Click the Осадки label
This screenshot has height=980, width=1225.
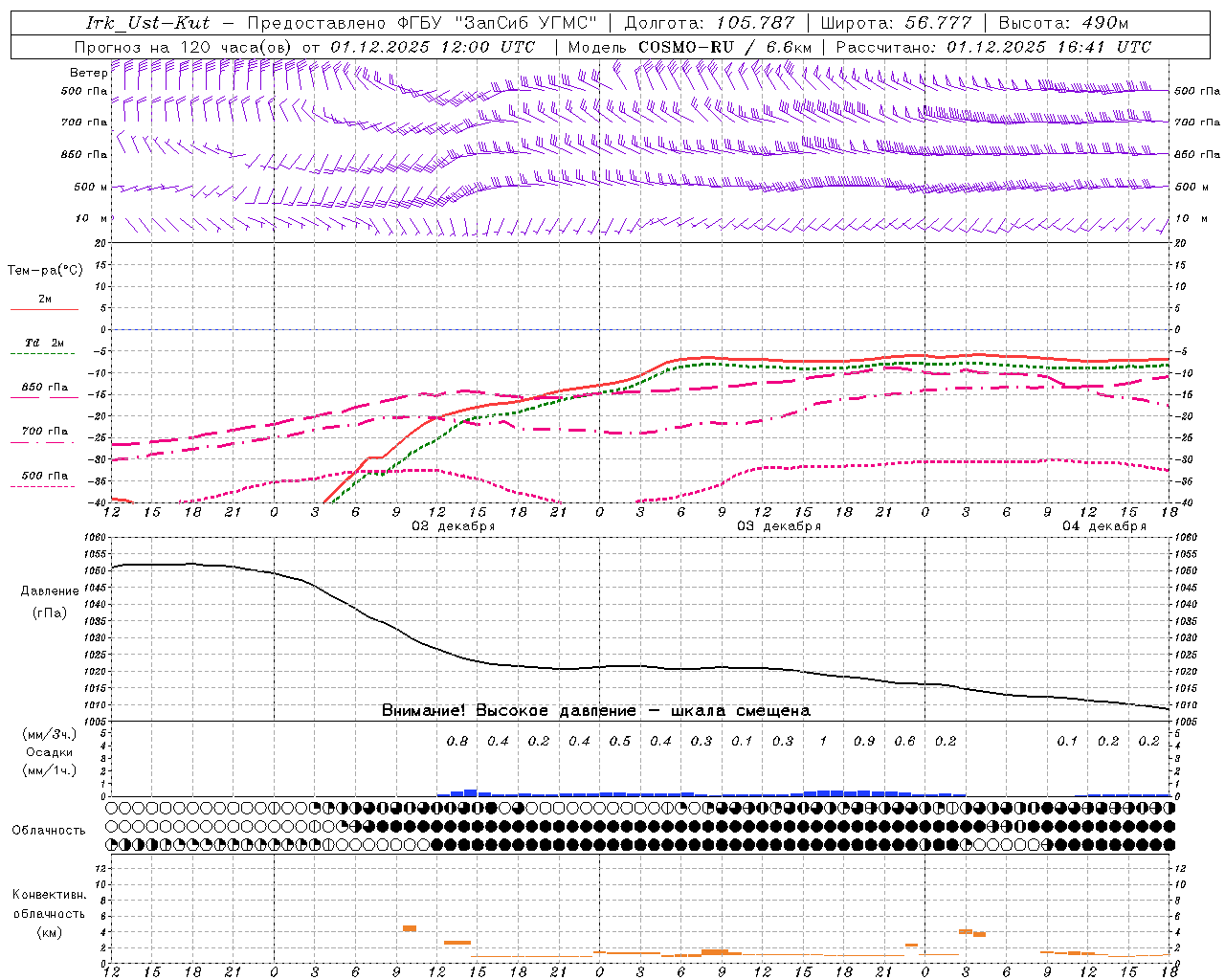tap(50, 752)
